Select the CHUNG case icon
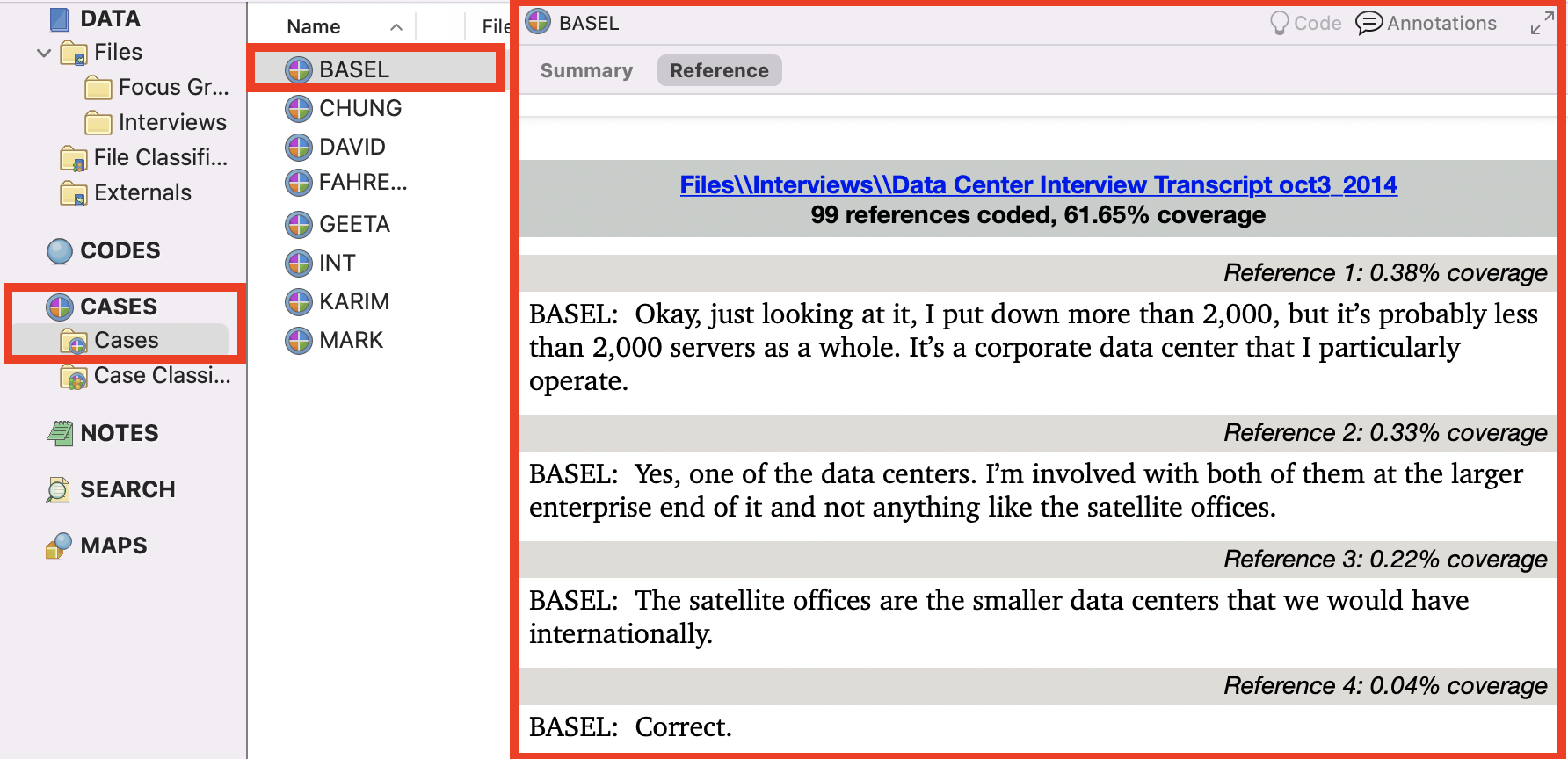 point(299,108)
